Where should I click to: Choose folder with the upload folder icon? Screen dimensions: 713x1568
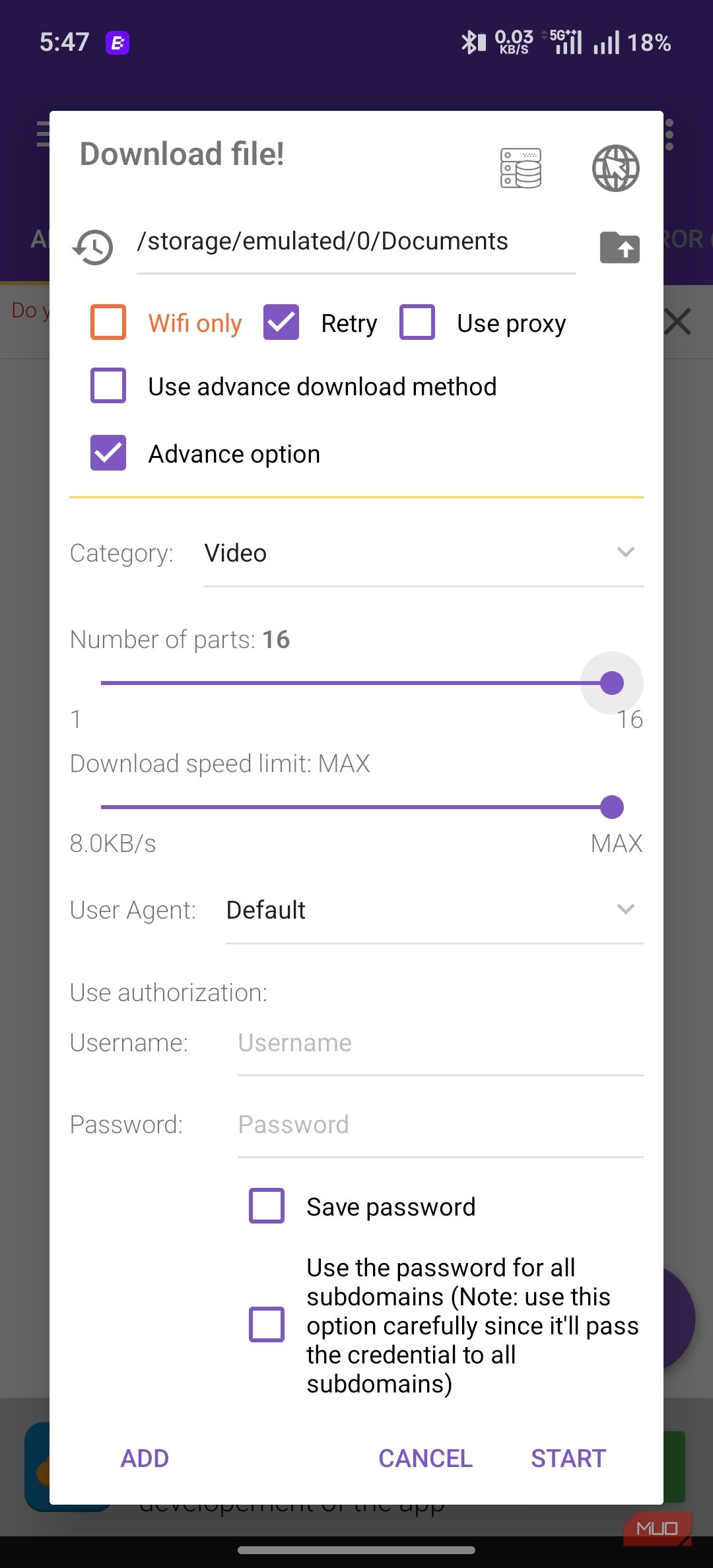point(619,247)
